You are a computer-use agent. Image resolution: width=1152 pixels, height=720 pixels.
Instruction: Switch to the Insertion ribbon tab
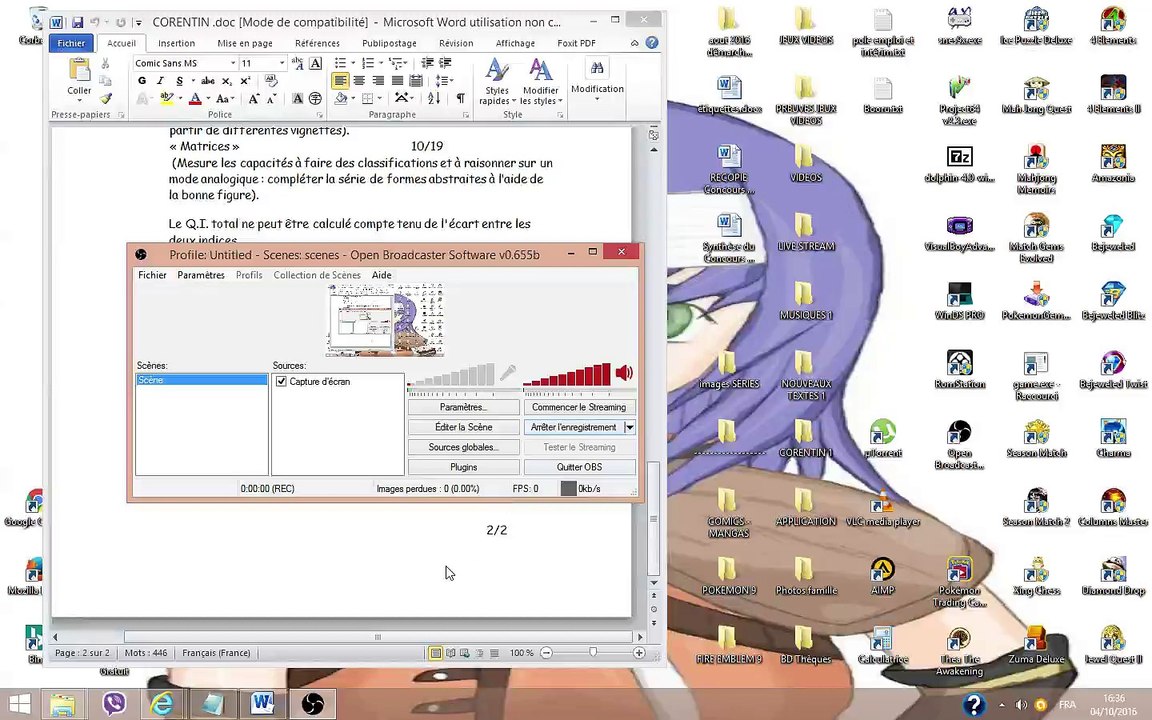pos(176,43)
